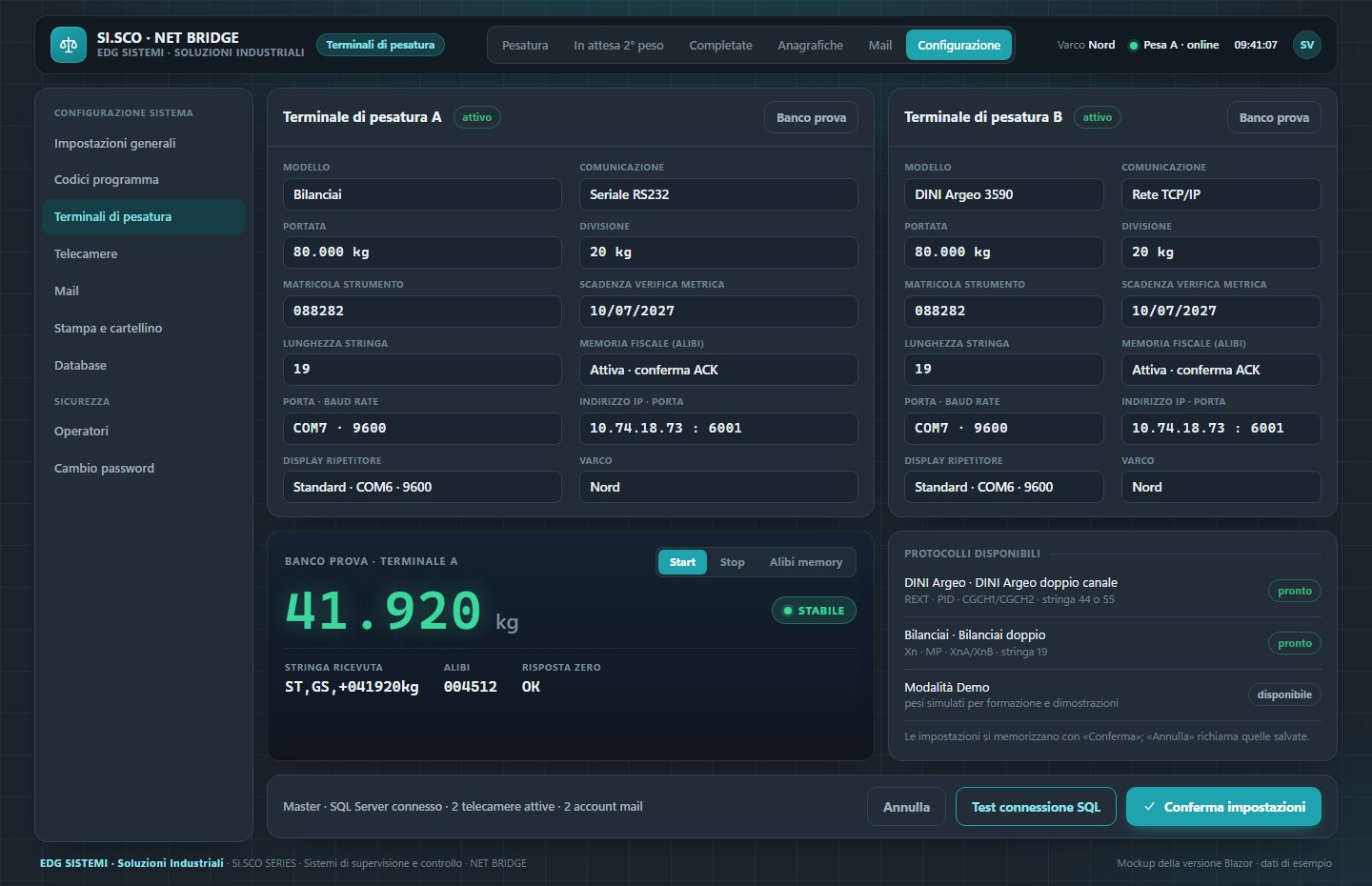The image size is (1372, 886).
Task: Select the Modalità Demo protocol row
Action: point(1113,695)
